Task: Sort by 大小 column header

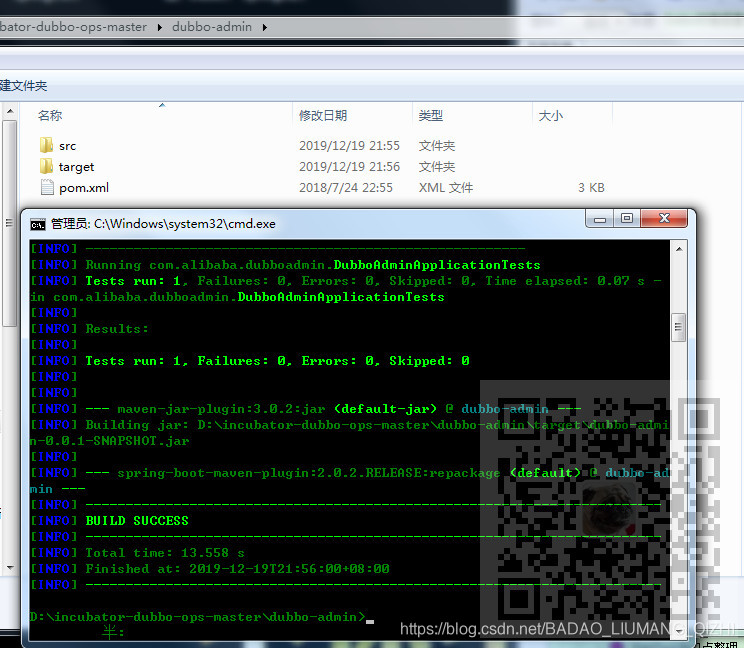Action: click(x=550, y=116)
